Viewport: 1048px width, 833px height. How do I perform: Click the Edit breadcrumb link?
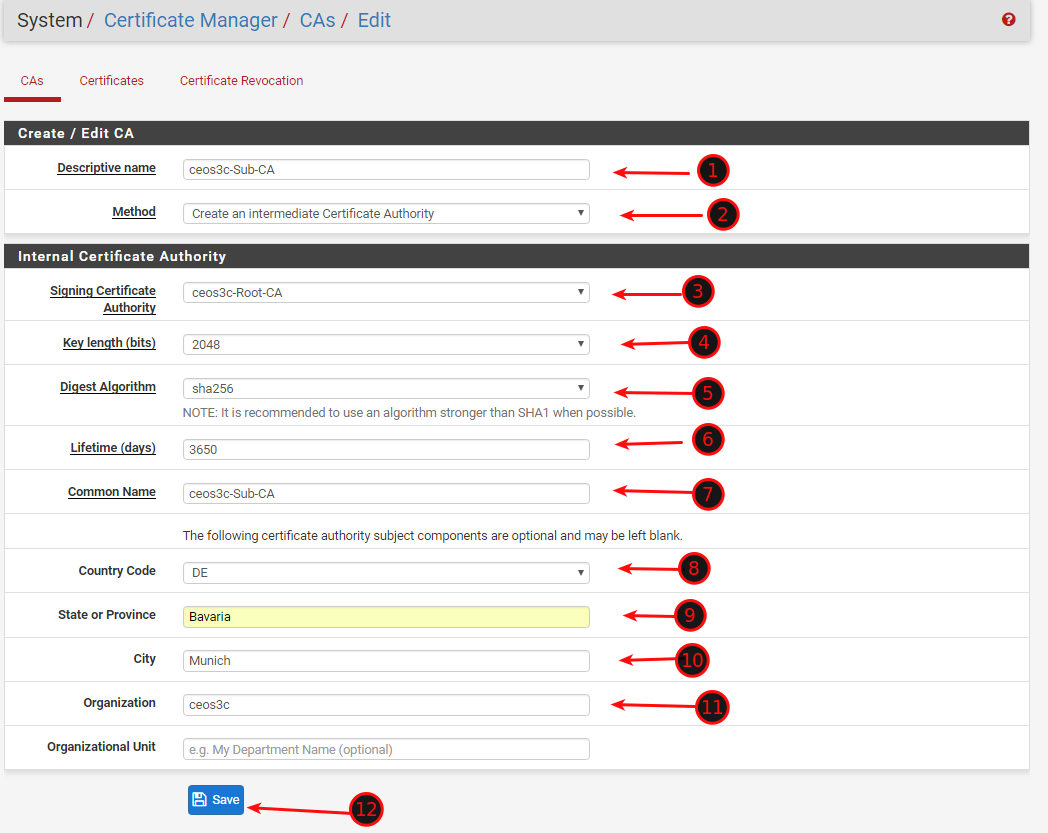(x=374, y=20)
